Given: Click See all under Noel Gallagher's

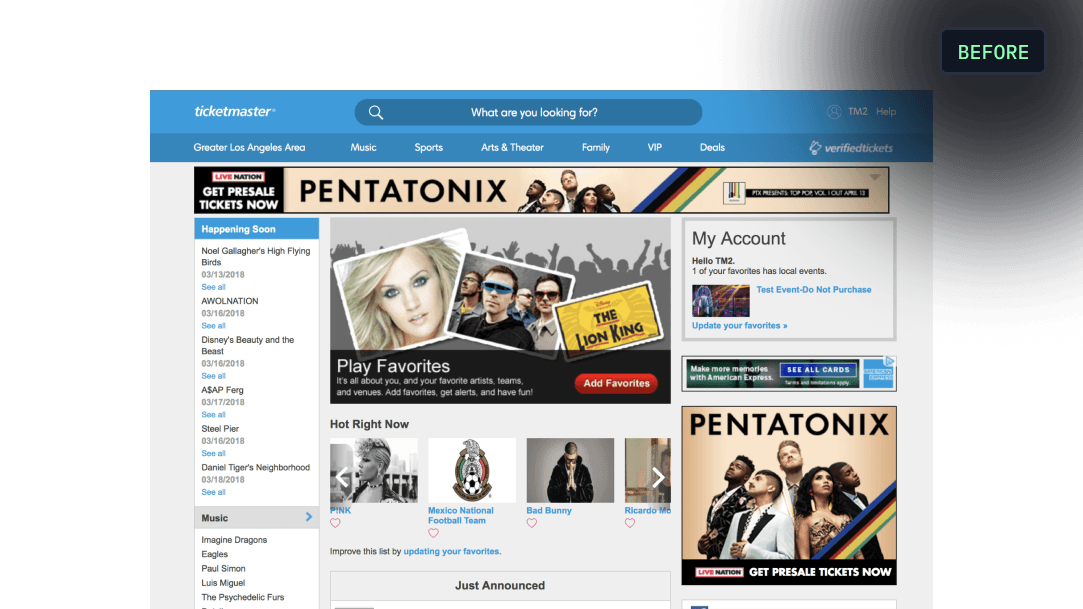Looking at the screenshot, I should (x=213, y=287).
